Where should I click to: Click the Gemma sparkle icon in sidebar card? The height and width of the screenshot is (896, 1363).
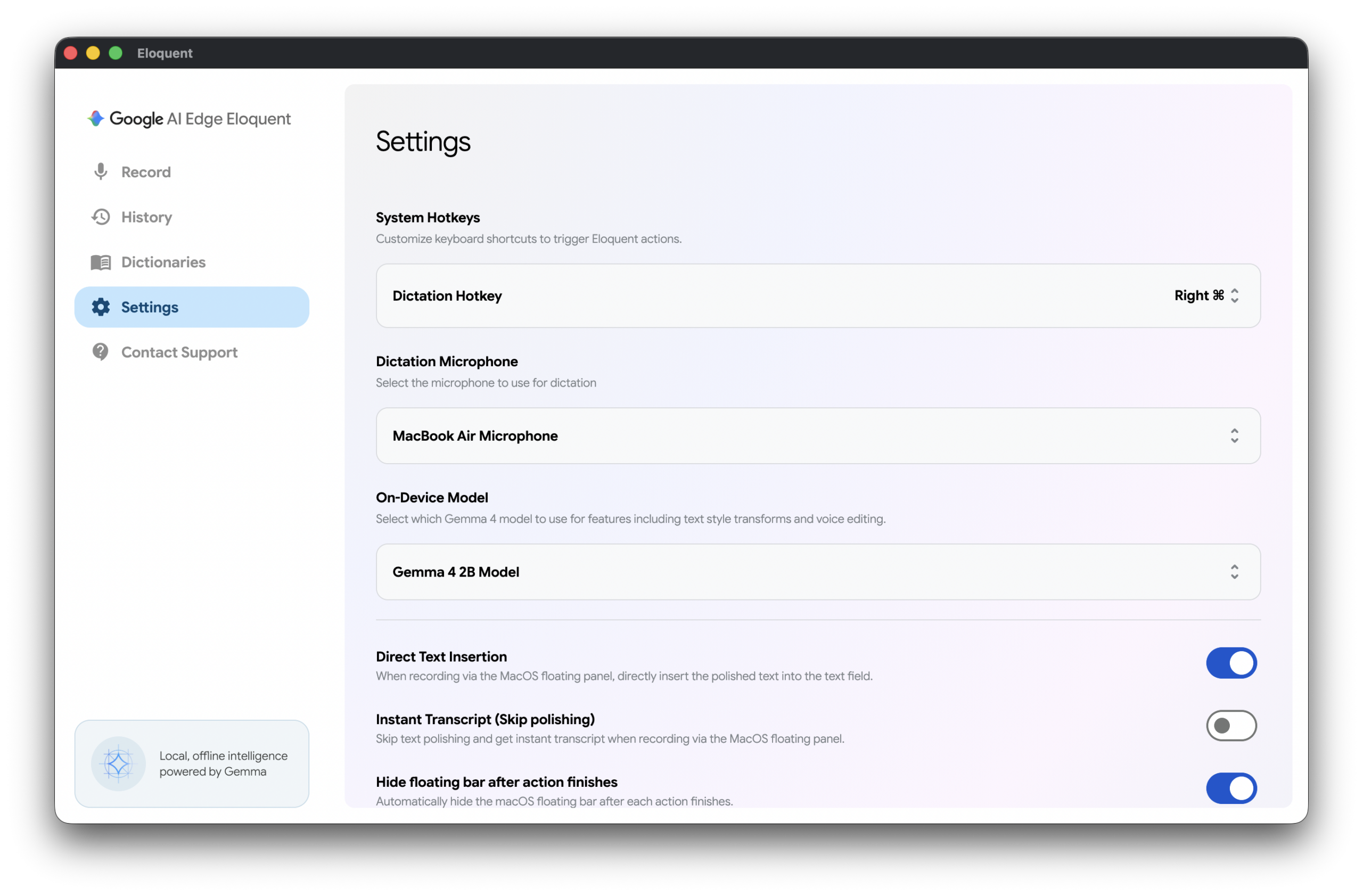(119, 765)
